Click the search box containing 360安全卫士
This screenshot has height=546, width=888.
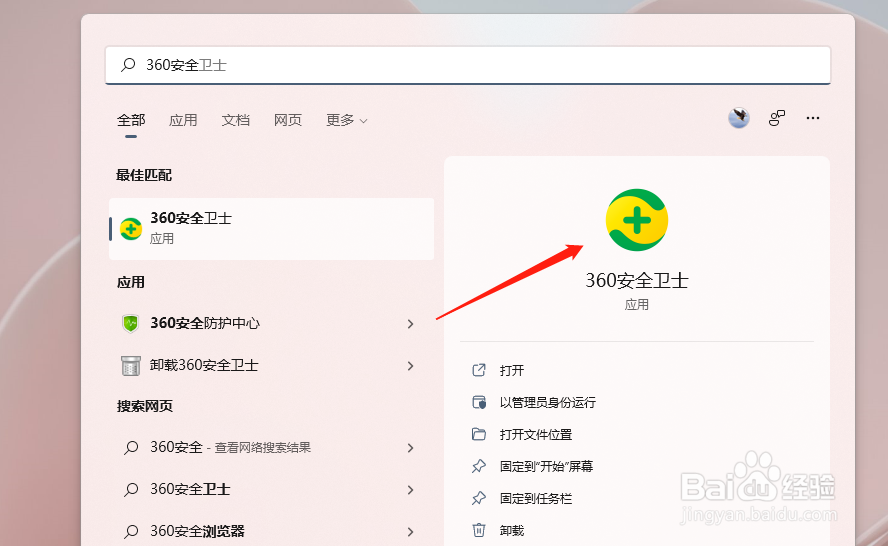pos(468,65)
